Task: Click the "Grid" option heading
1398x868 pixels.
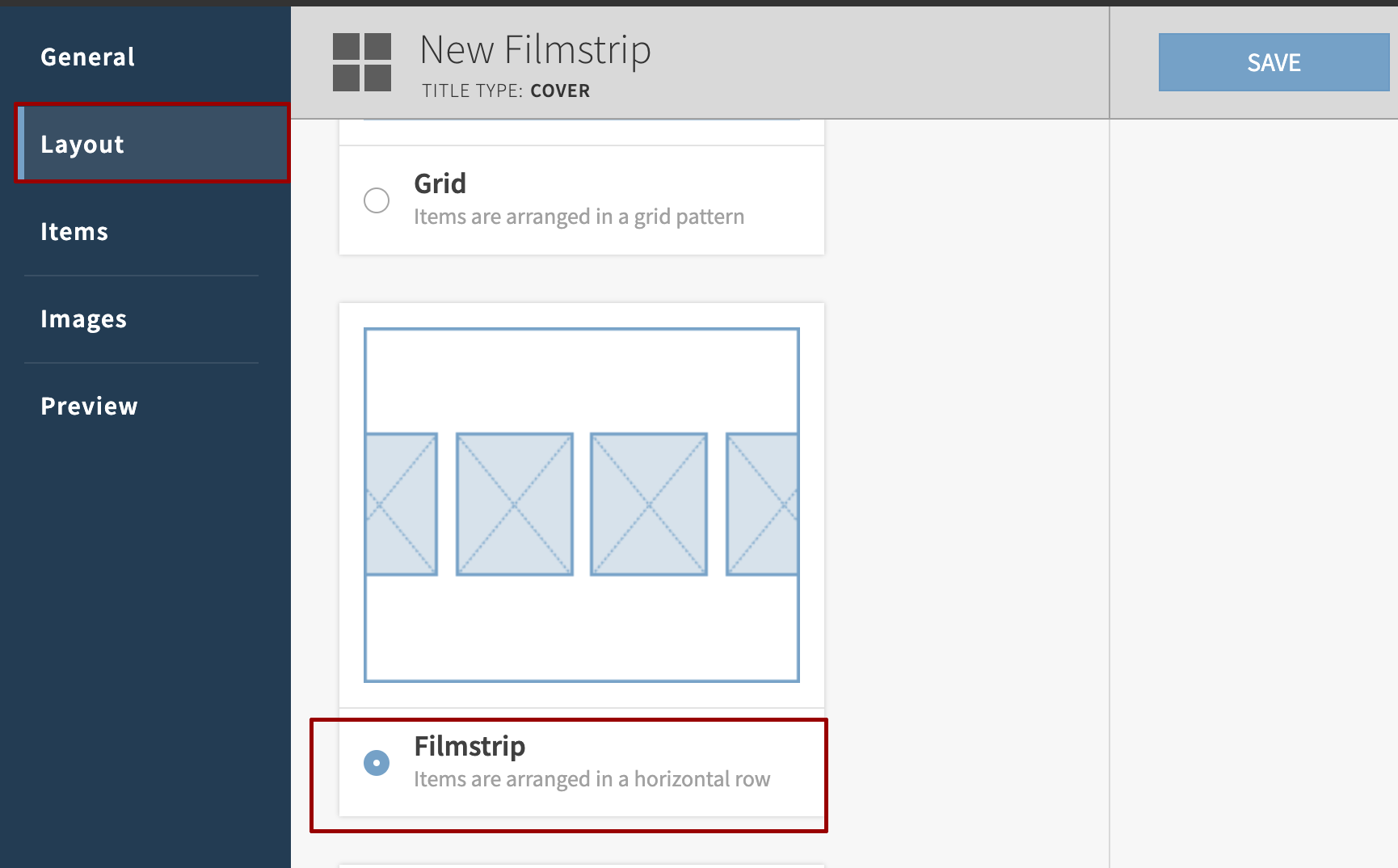Action: click(x=440, y=184)
